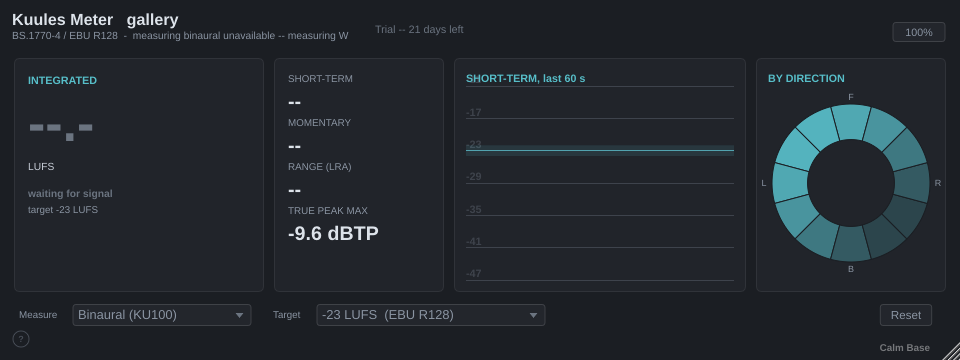This screenshot has width=960, height=360.
Task: Click the Trial 21 days left notice
Action: click(419, 29)
